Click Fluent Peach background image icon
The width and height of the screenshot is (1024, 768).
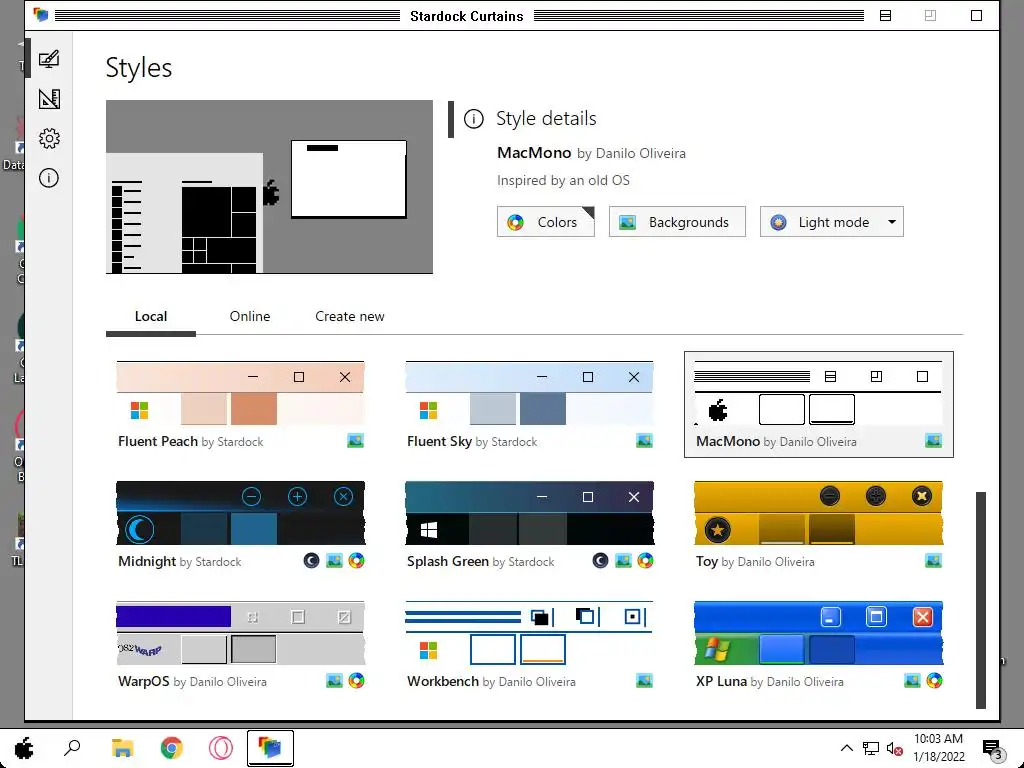[x=355, y=441]
